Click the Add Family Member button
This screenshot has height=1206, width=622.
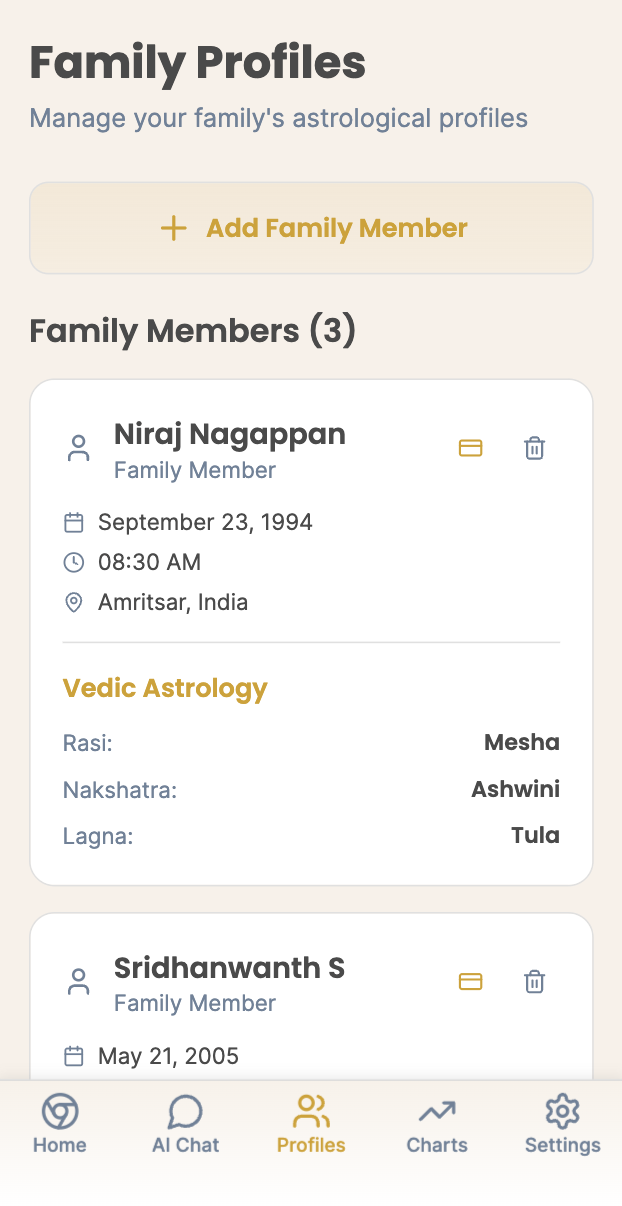pos(311,228)
